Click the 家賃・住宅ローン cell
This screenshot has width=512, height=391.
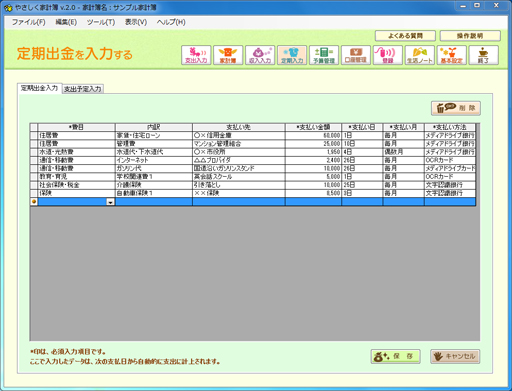154,135
